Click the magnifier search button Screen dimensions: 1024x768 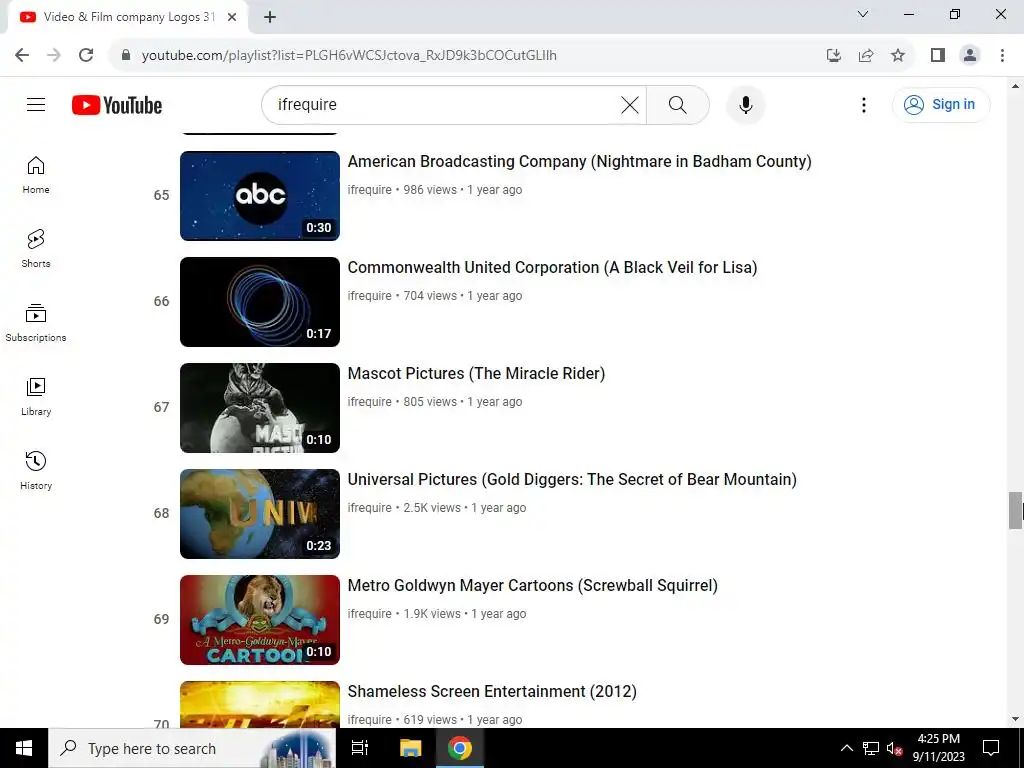[678, 104]
